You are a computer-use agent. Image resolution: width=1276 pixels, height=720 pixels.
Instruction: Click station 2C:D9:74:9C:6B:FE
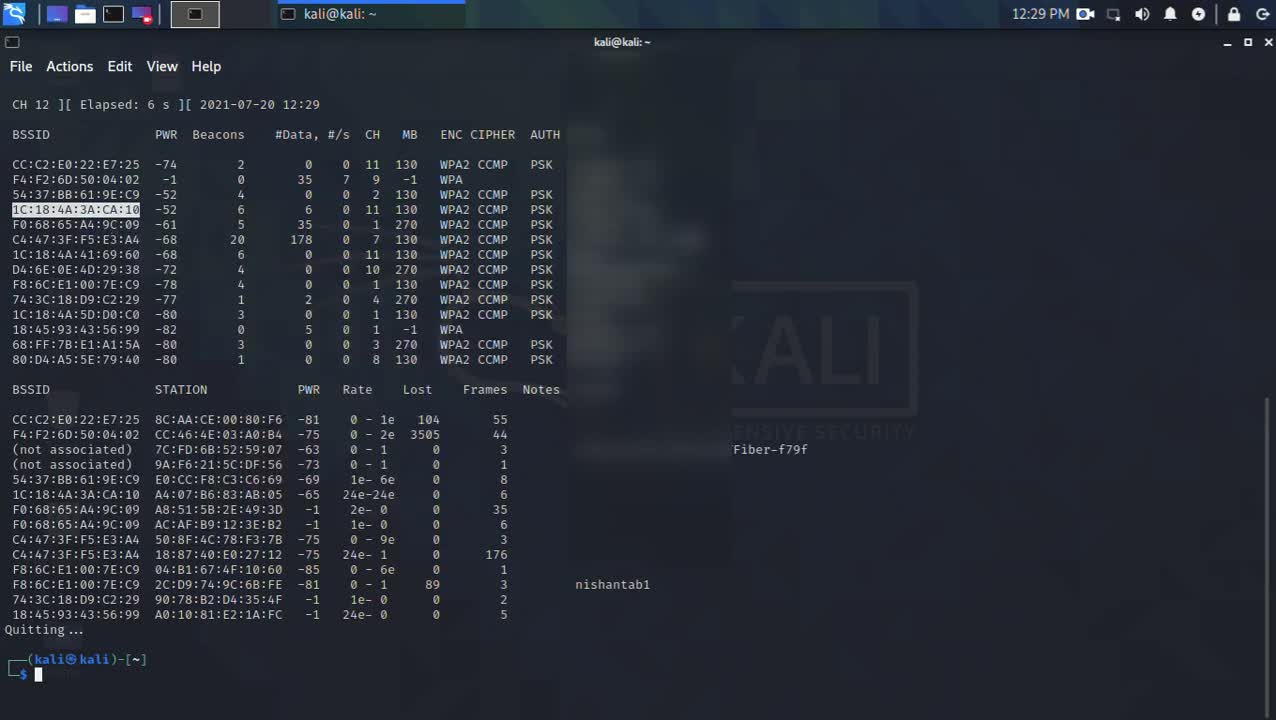pos(219,585)
